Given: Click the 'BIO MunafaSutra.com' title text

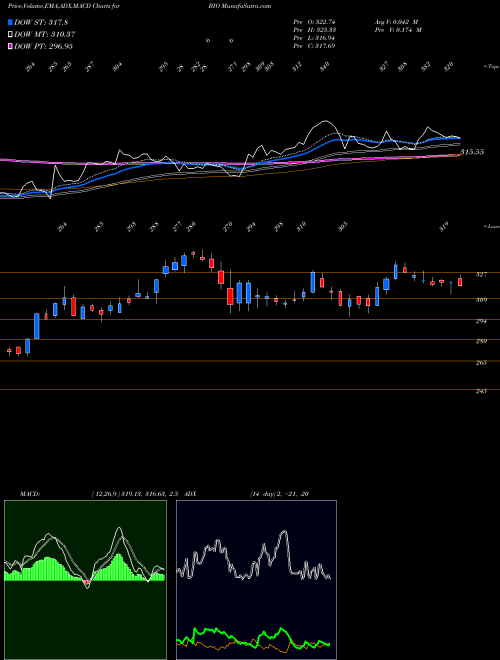Looking at the screenshot, I should (239, 6).
